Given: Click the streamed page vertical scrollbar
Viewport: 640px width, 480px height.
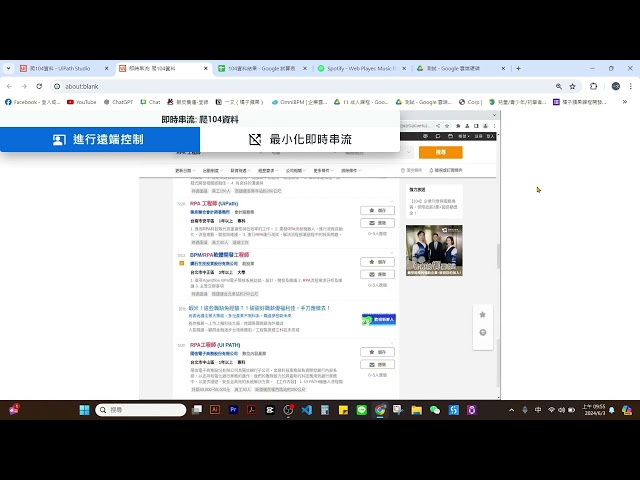Looking at the screenshot, I should (x=498, y=256).
